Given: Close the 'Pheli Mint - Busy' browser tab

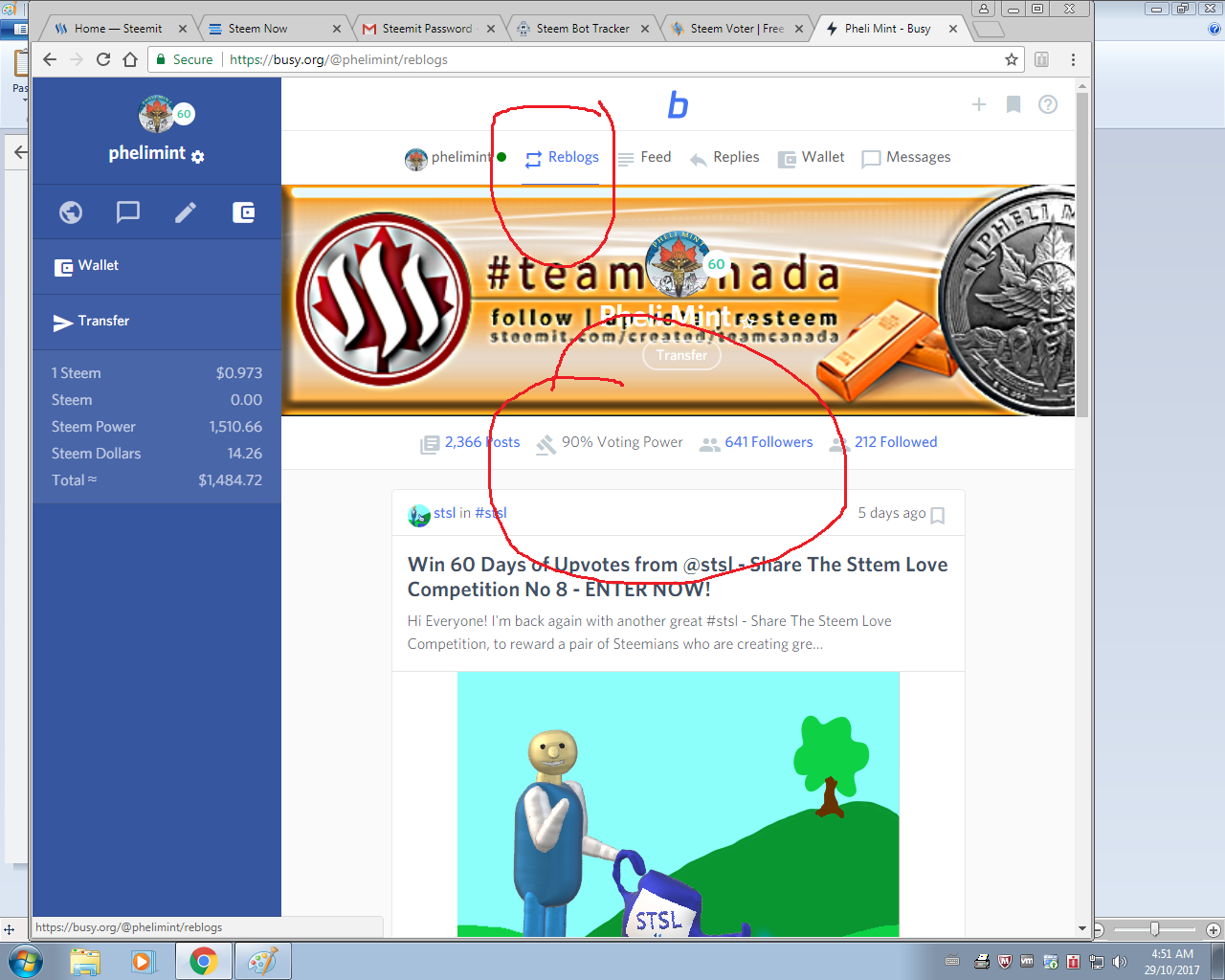Looking at the screenshot, I should click(953, 29).
